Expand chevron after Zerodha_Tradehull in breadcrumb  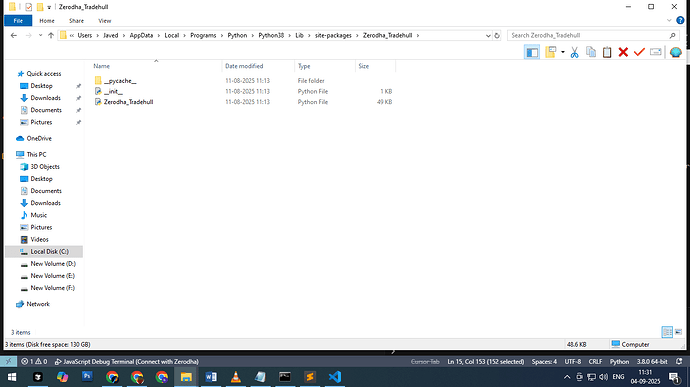[x=418, y=35]
